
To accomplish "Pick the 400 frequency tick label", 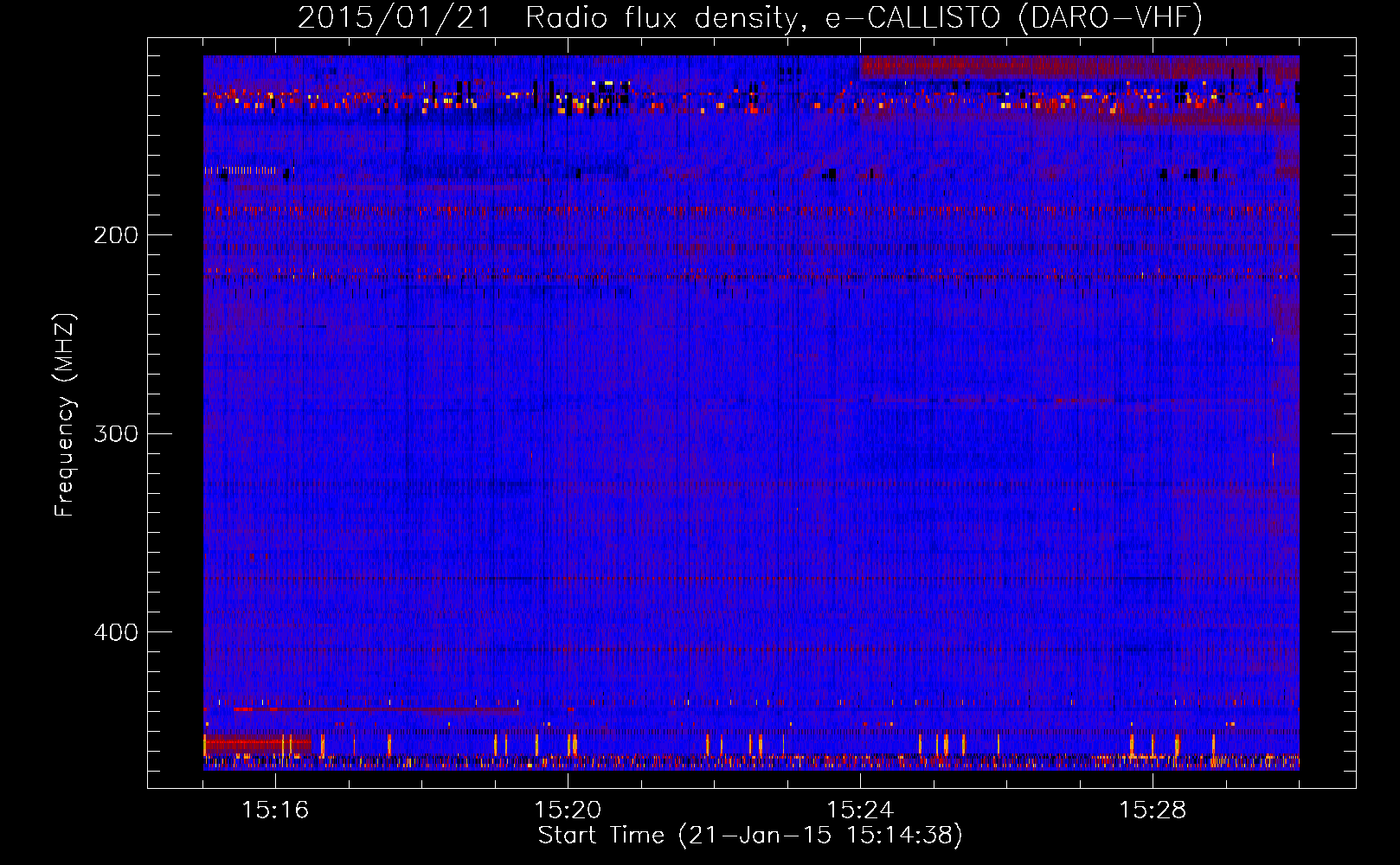I will pos(115,632).
